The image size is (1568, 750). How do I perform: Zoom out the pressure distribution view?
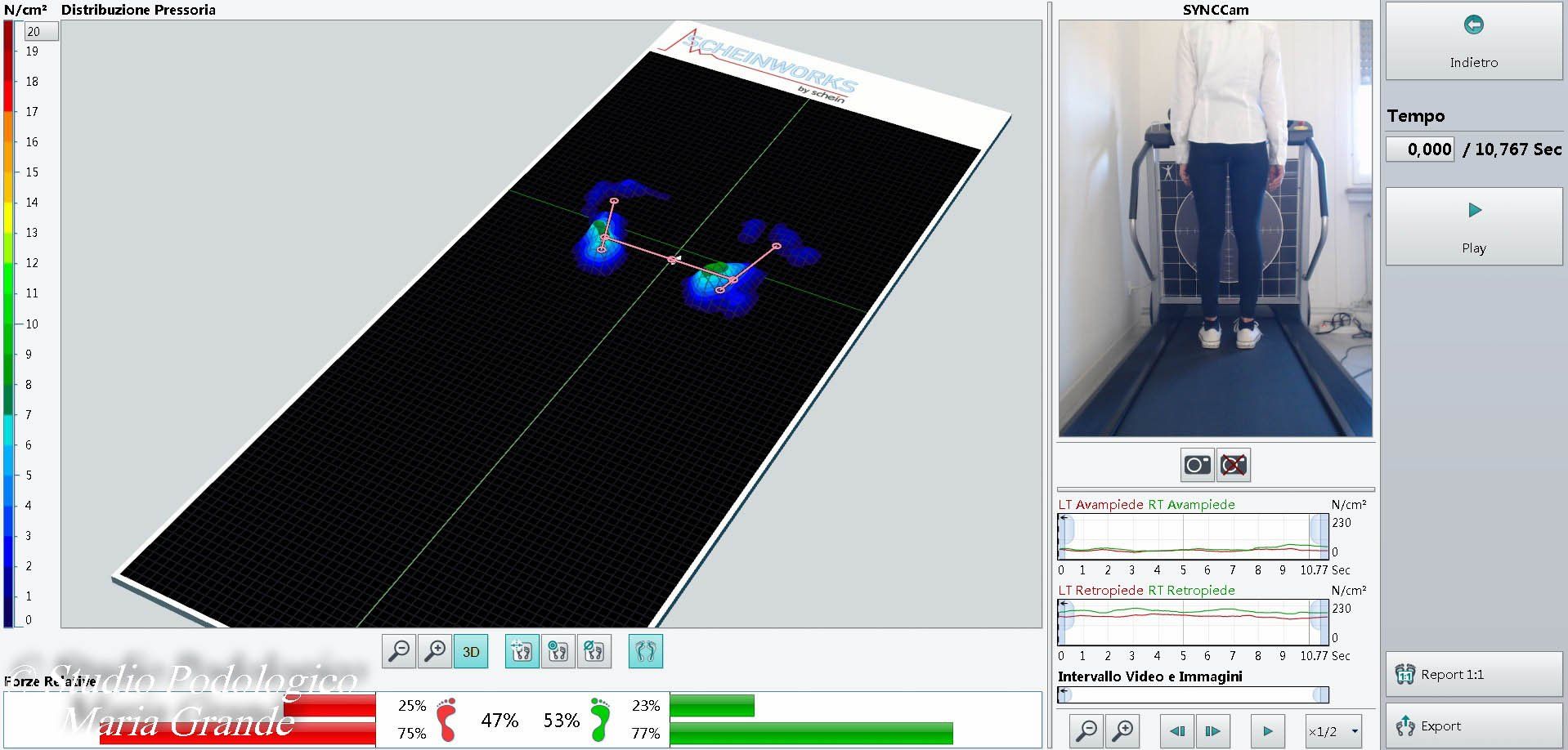click(399, 651)
